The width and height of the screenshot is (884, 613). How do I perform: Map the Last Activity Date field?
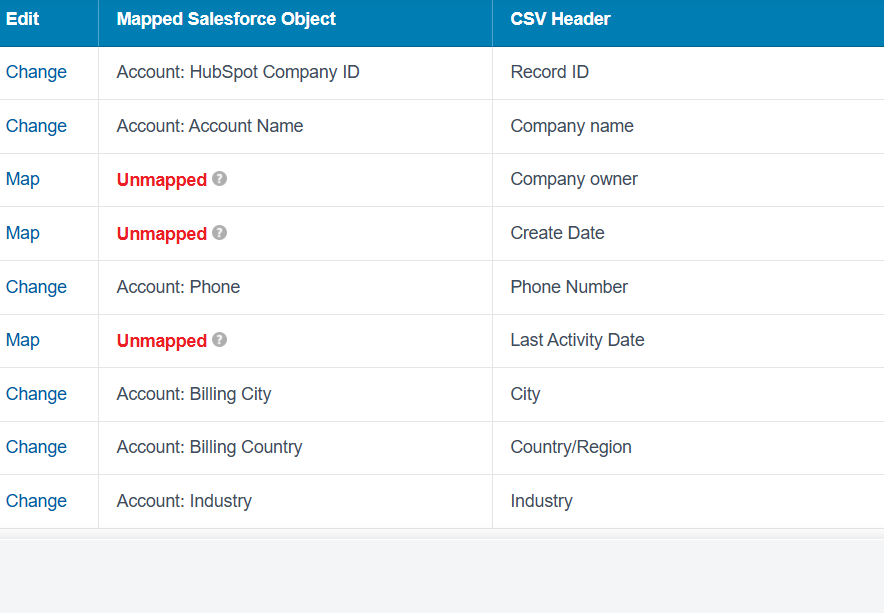pos(23,340)
